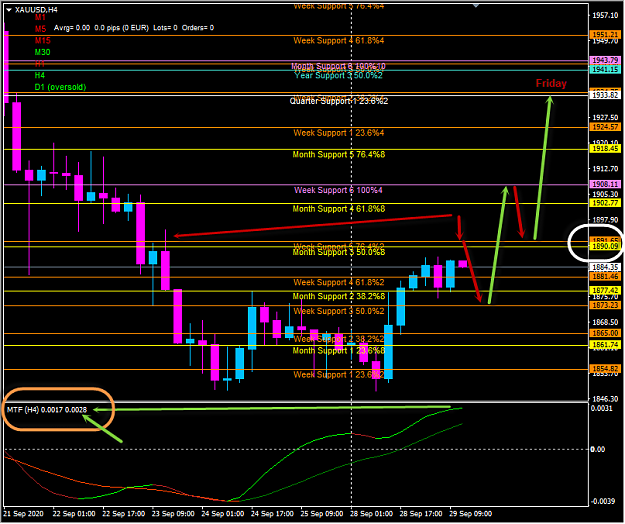The height and width of the screenshot is (524, 625).
Task: Click the Month Support 1 23.6%8 label
Action: [x=339, y=351]
